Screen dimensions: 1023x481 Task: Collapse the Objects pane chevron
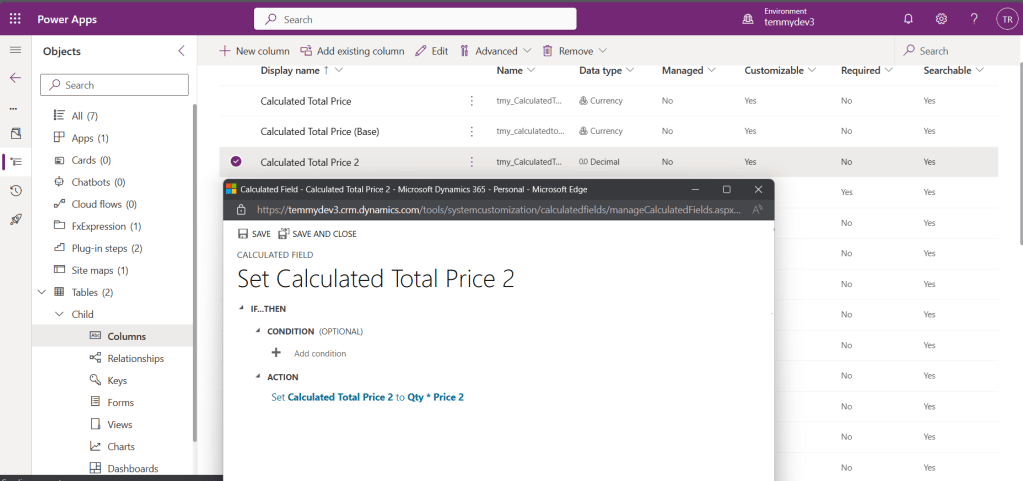coord(181,51)
